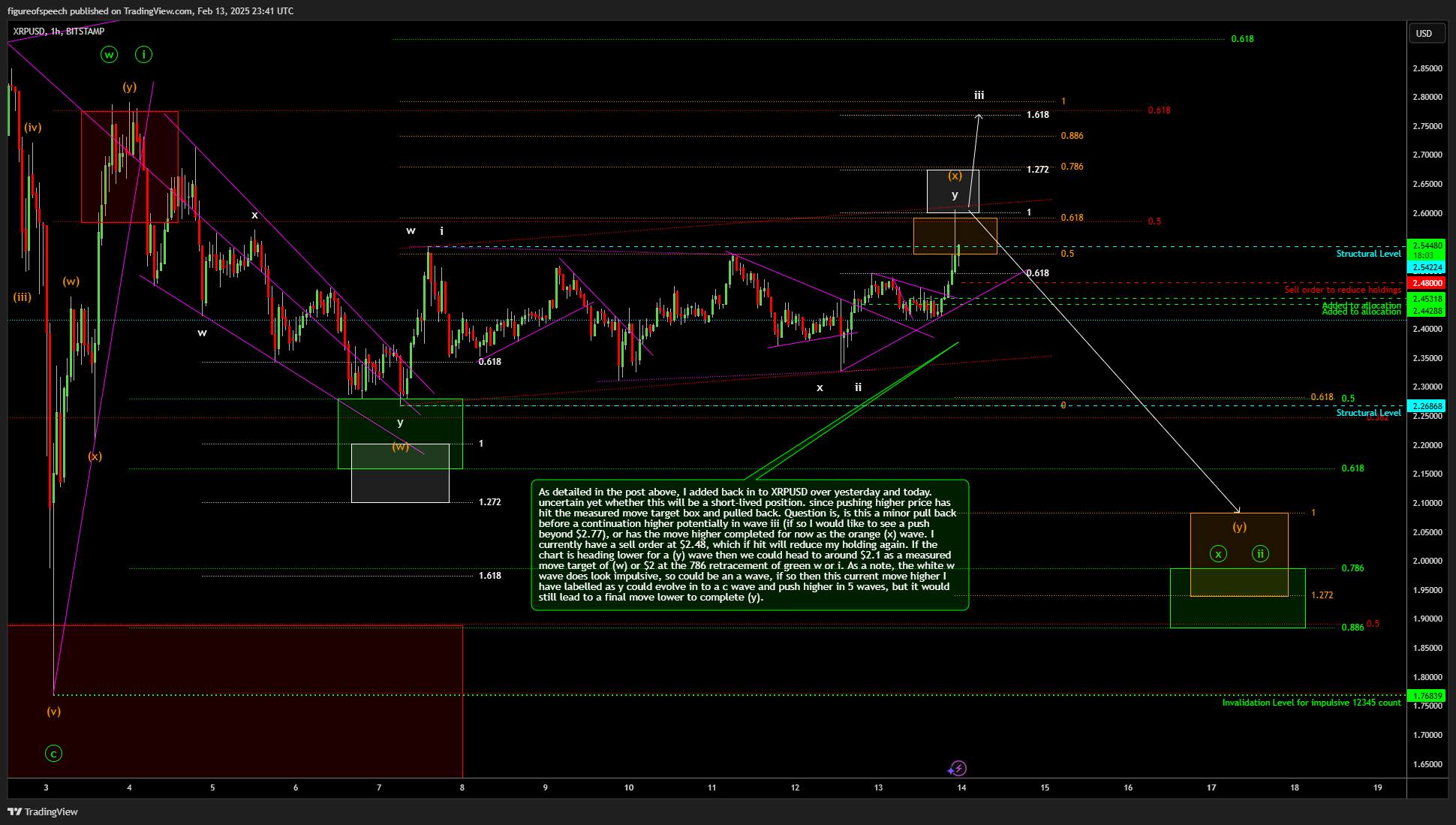1456x825 pixels.
Task: Click the purple lightning idea icon
Action: (957, 768)
